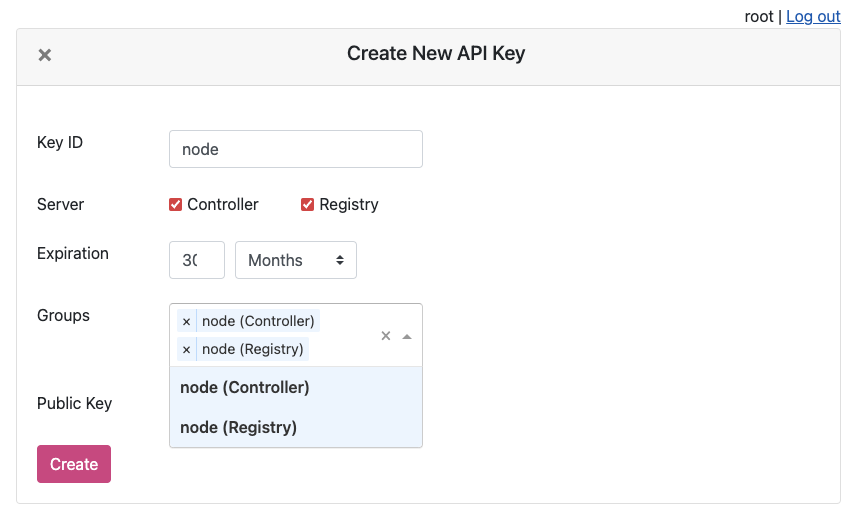
Task: Clear all selected groups
Action: click(386, 336)
